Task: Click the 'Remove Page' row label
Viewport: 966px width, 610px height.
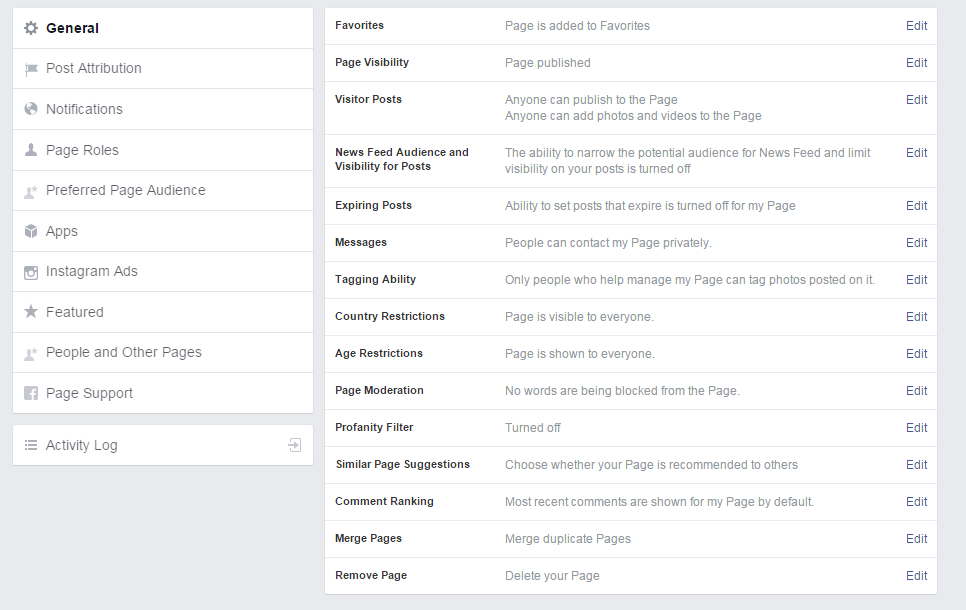Action: 371,575
